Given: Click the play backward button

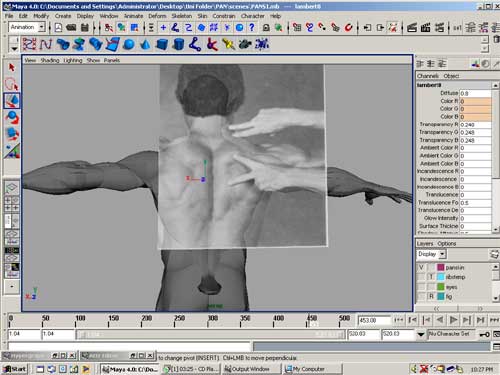Looking at the screenshot, I should 440,320.
